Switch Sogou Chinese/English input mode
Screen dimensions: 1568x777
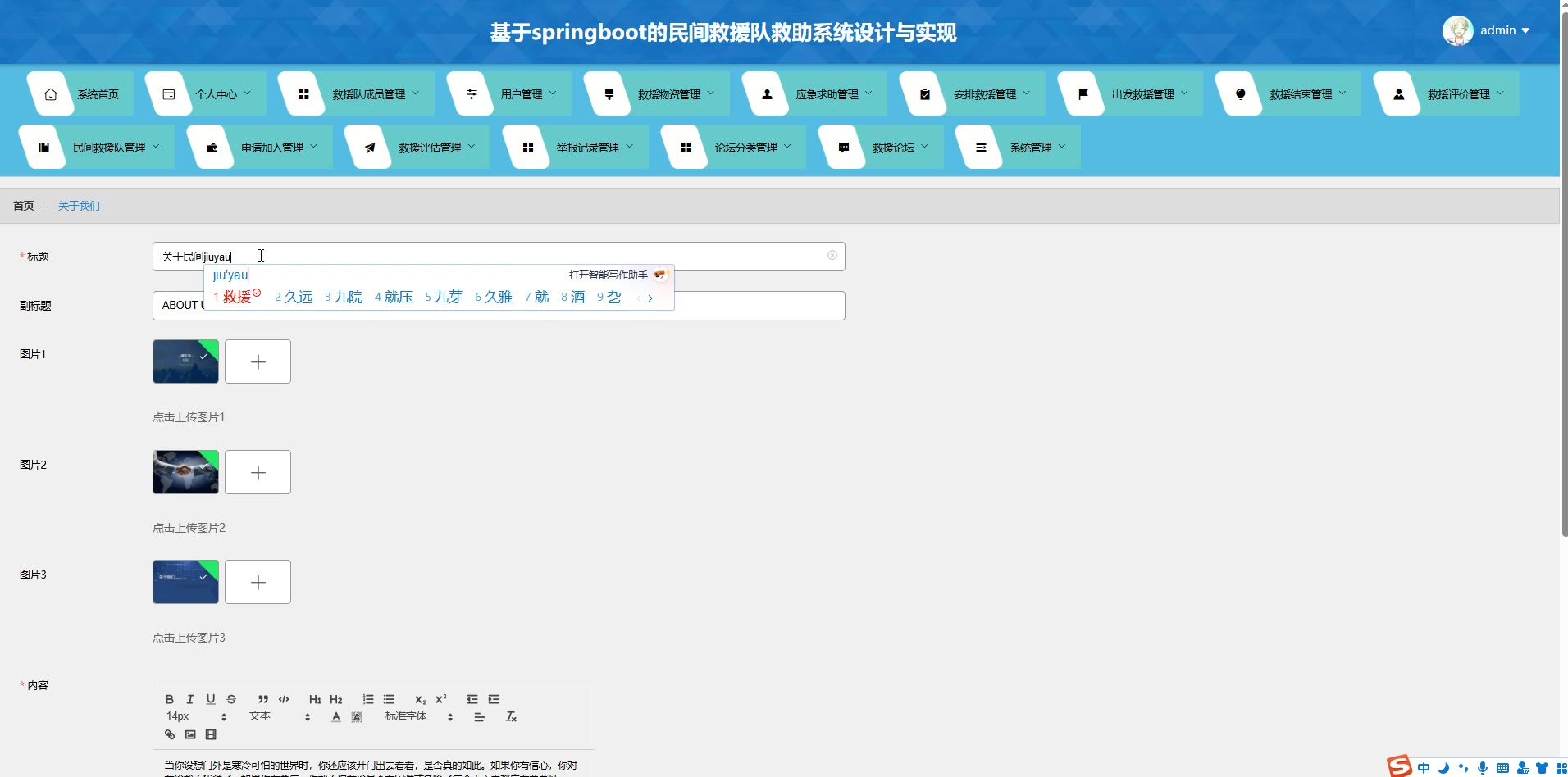(x=1424, y=768)
